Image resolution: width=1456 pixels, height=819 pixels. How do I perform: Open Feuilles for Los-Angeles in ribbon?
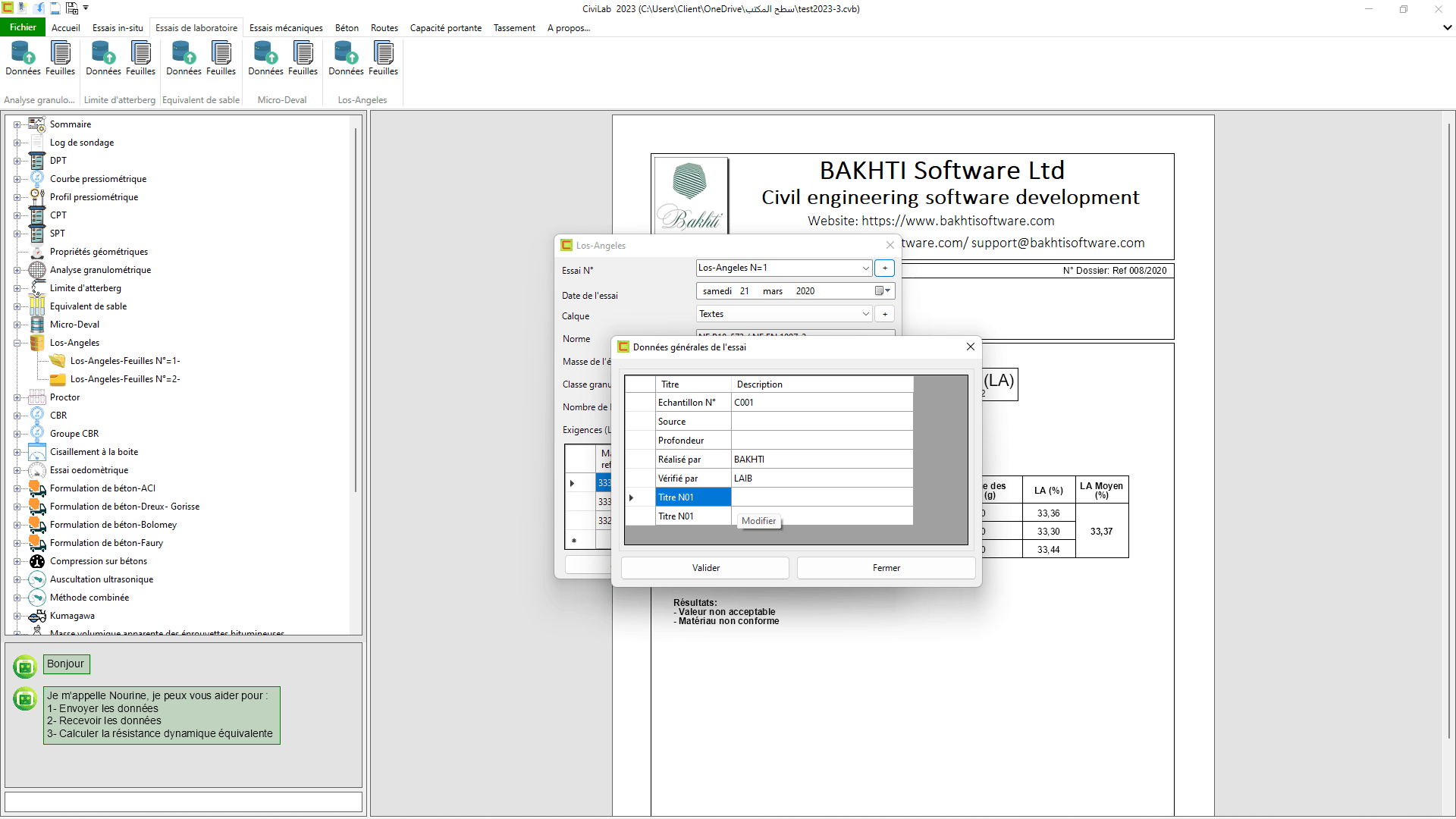coord(384,58)
